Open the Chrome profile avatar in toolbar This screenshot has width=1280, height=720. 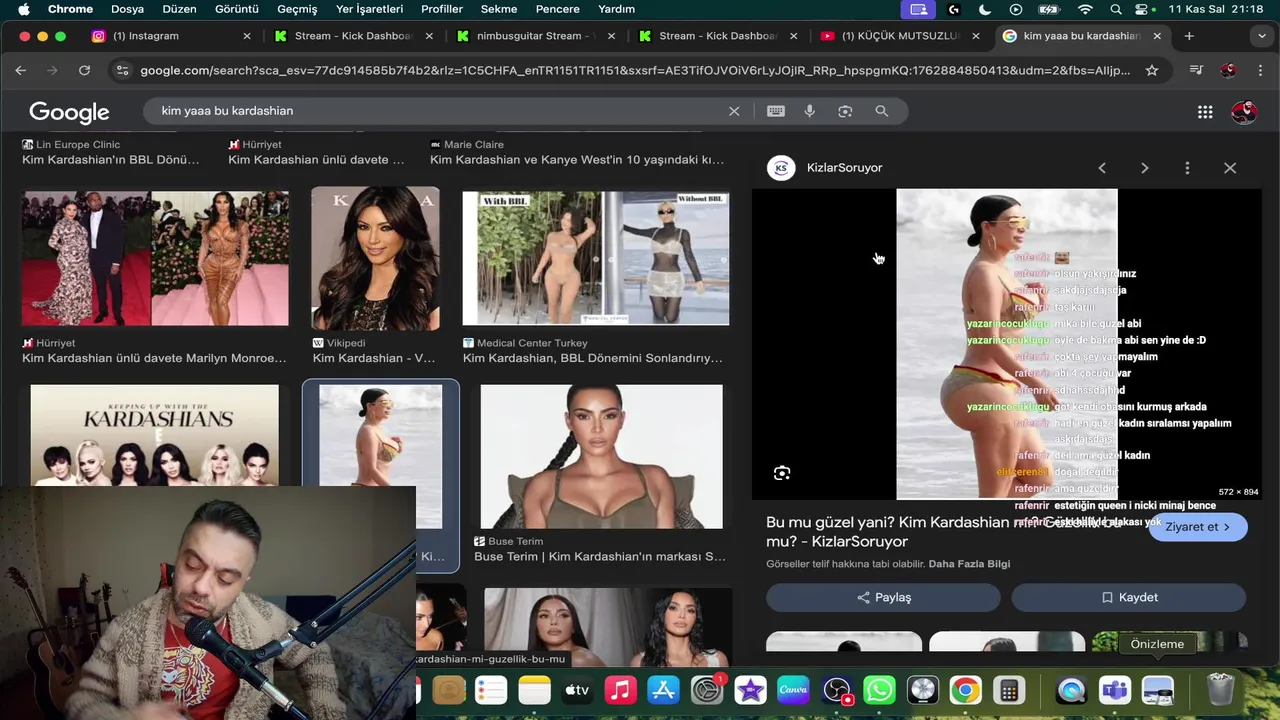tap(1228, 70)
